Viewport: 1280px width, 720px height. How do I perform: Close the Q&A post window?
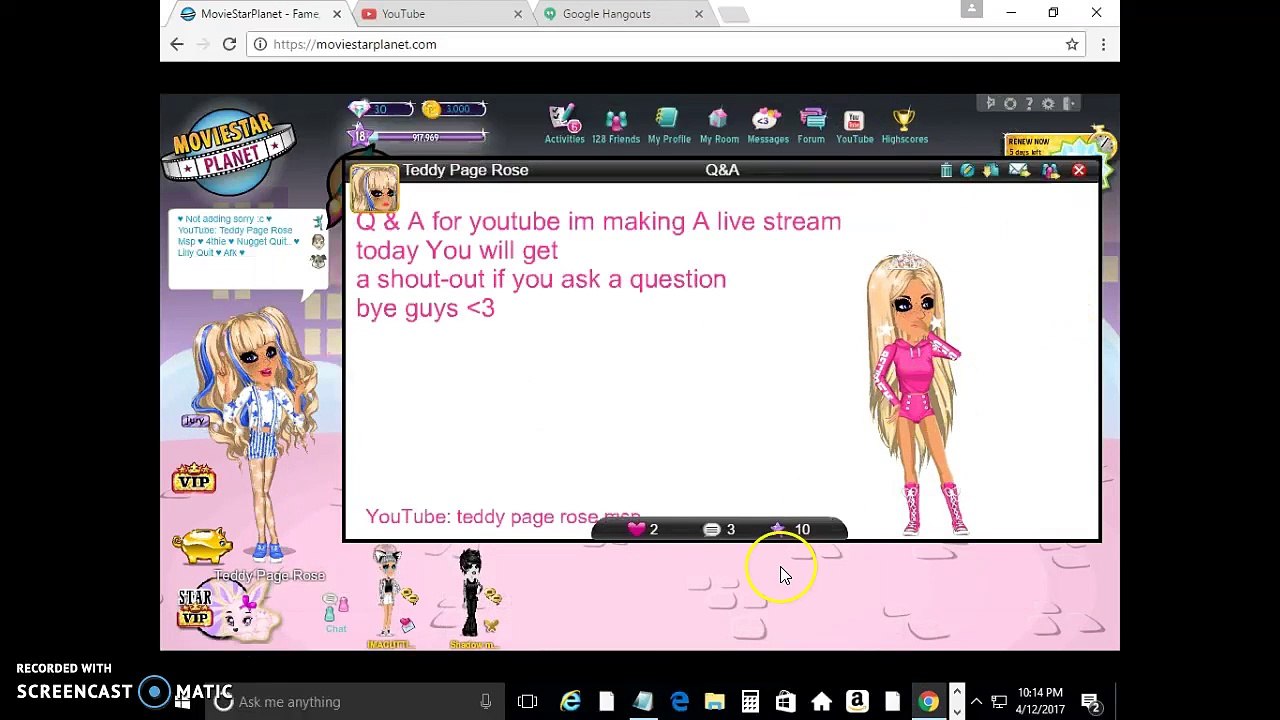point(1079,171)
